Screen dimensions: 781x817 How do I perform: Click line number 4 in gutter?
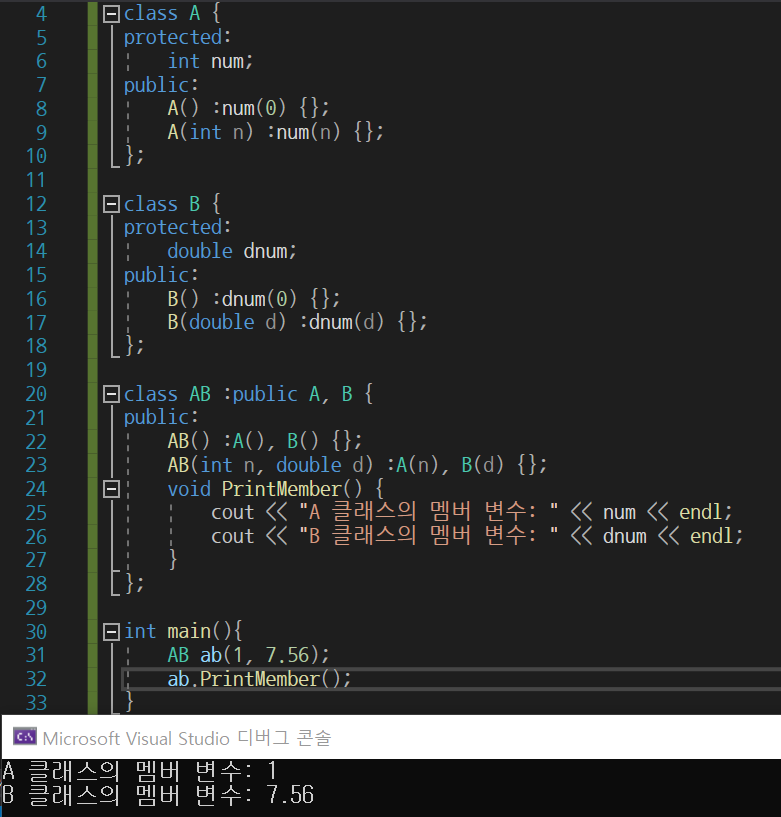pos(41,14)
